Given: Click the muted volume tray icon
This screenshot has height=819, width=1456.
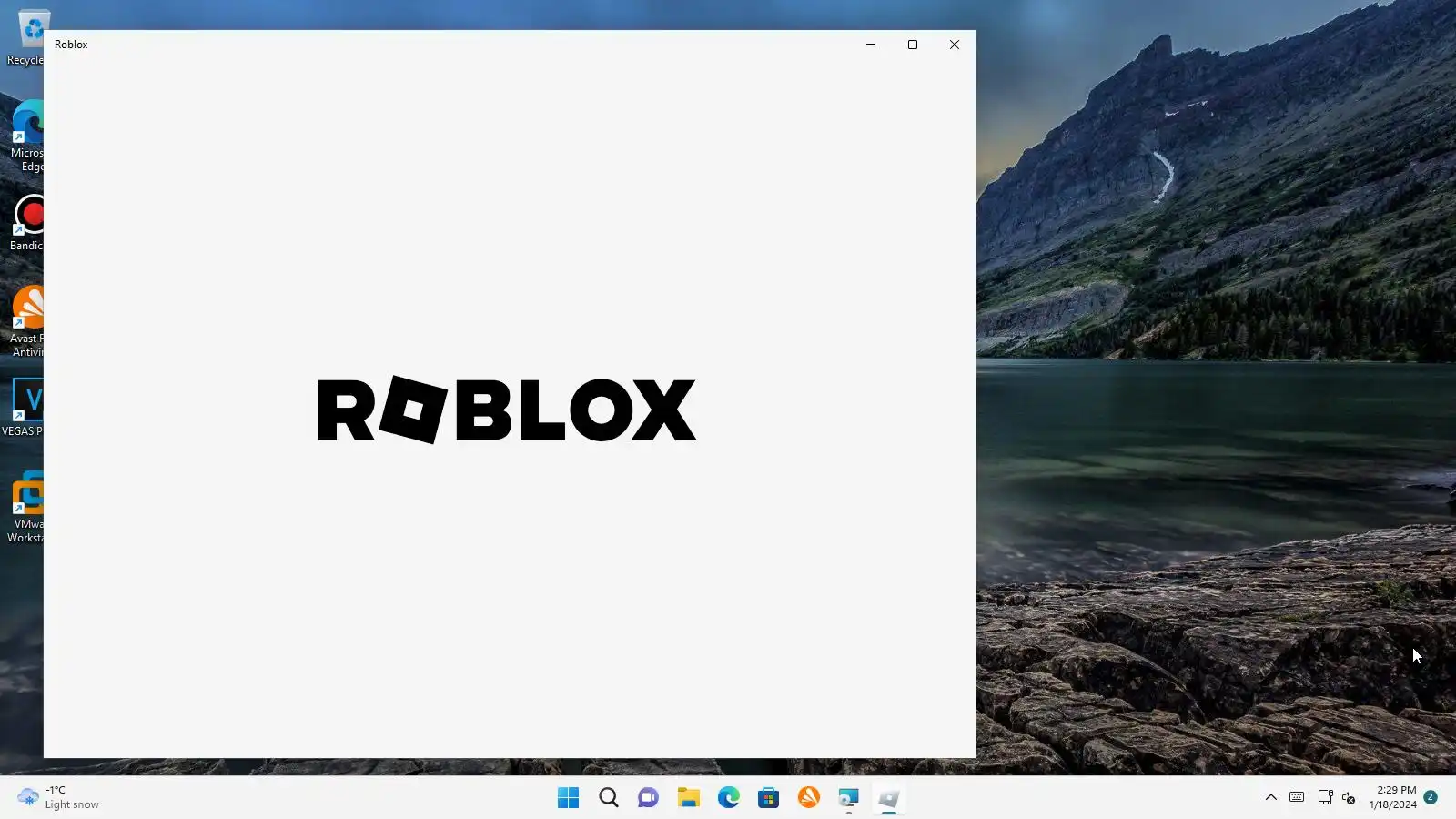Looking at the screenshot, I should coord(1349,798).
